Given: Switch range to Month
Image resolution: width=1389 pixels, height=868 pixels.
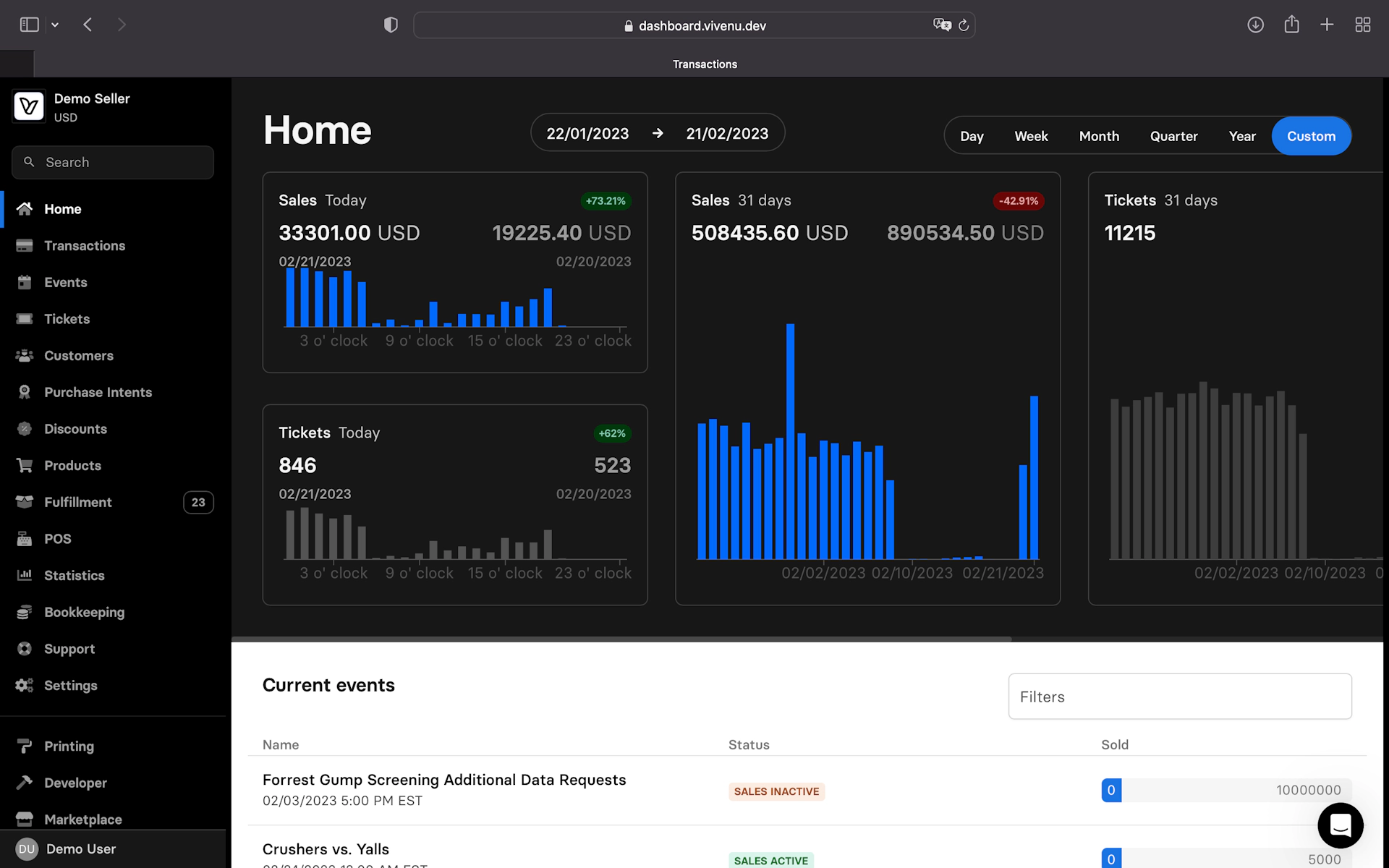Looking at the screenshot, I should [1098, 136].
